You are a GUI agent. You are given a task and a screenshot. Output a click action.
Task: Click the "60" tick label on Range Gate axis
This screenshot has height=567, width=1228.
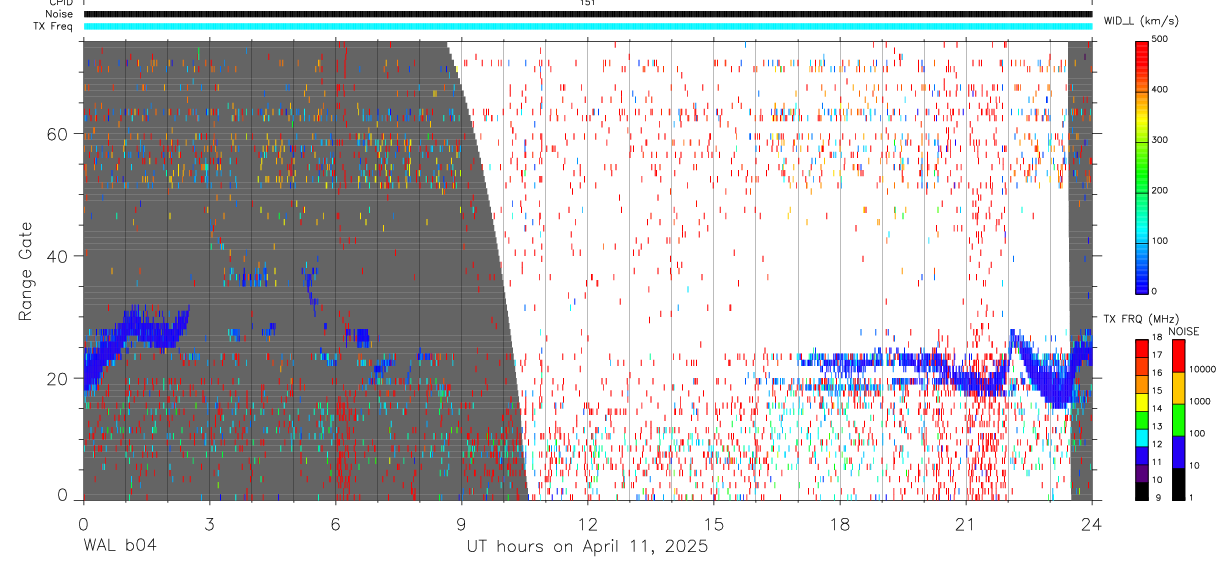pyautogui.click(x=59, y=133)
